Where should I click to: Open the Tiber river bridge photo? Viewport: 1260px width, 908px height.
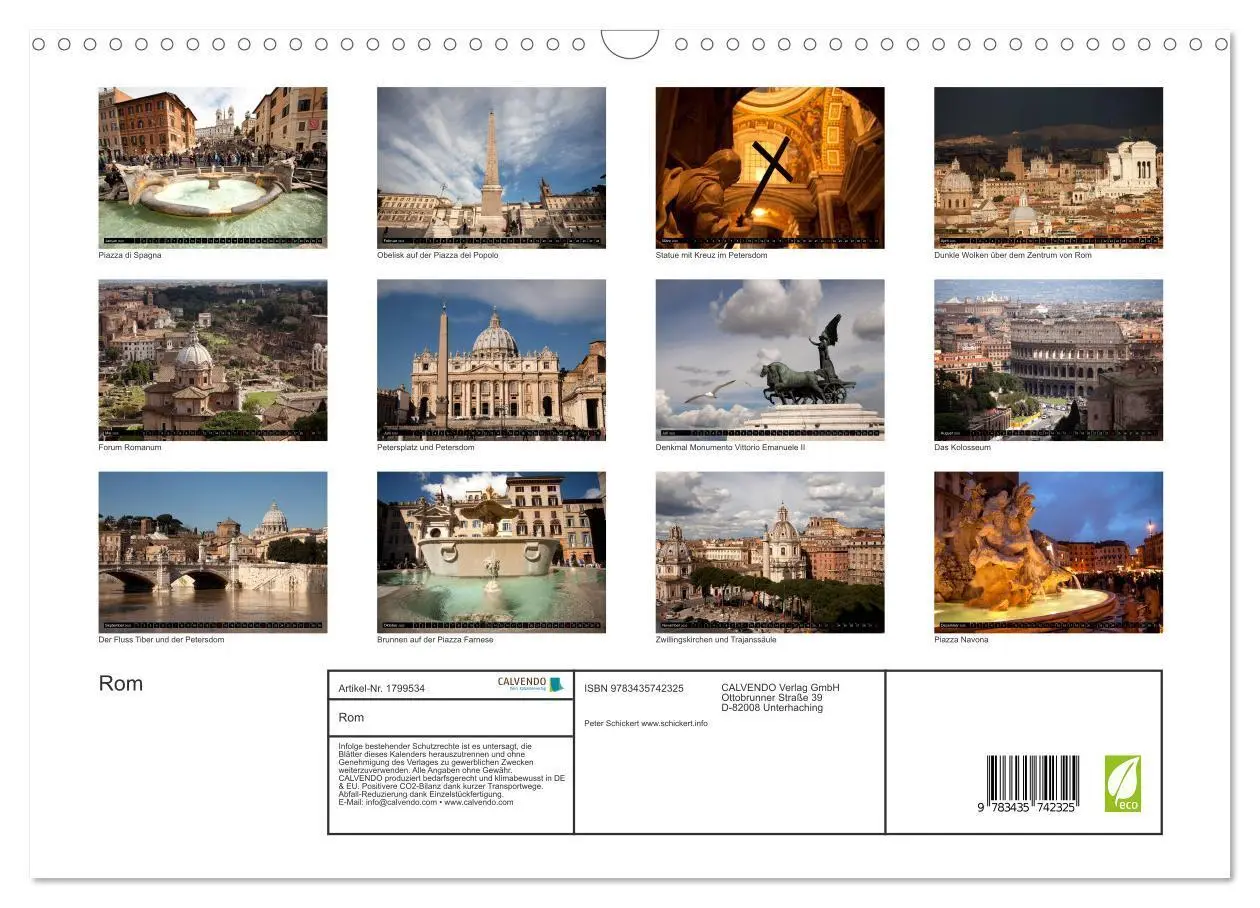tap(213, 552)
